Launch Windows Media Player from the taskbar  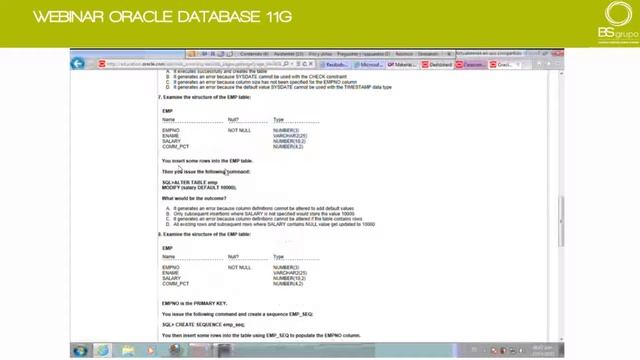(151, 350)
